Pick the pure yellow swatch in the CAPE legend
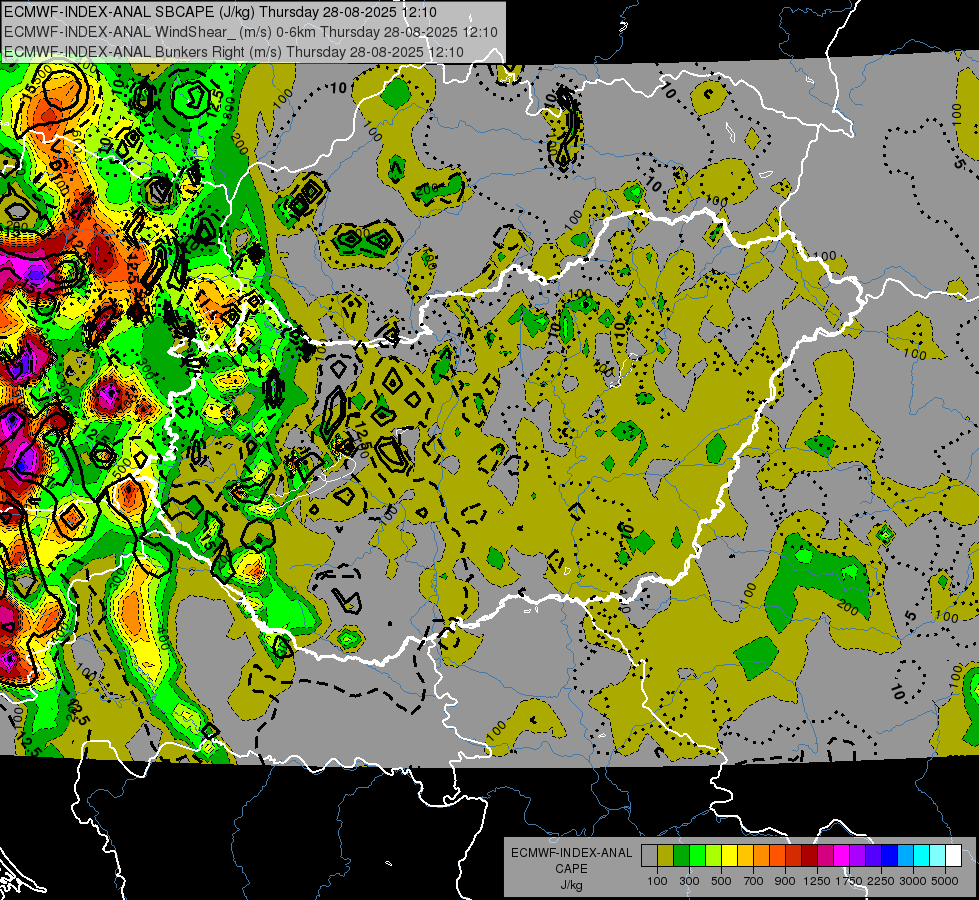The height and width of the screenshot is (900, 979). [729, 855]
